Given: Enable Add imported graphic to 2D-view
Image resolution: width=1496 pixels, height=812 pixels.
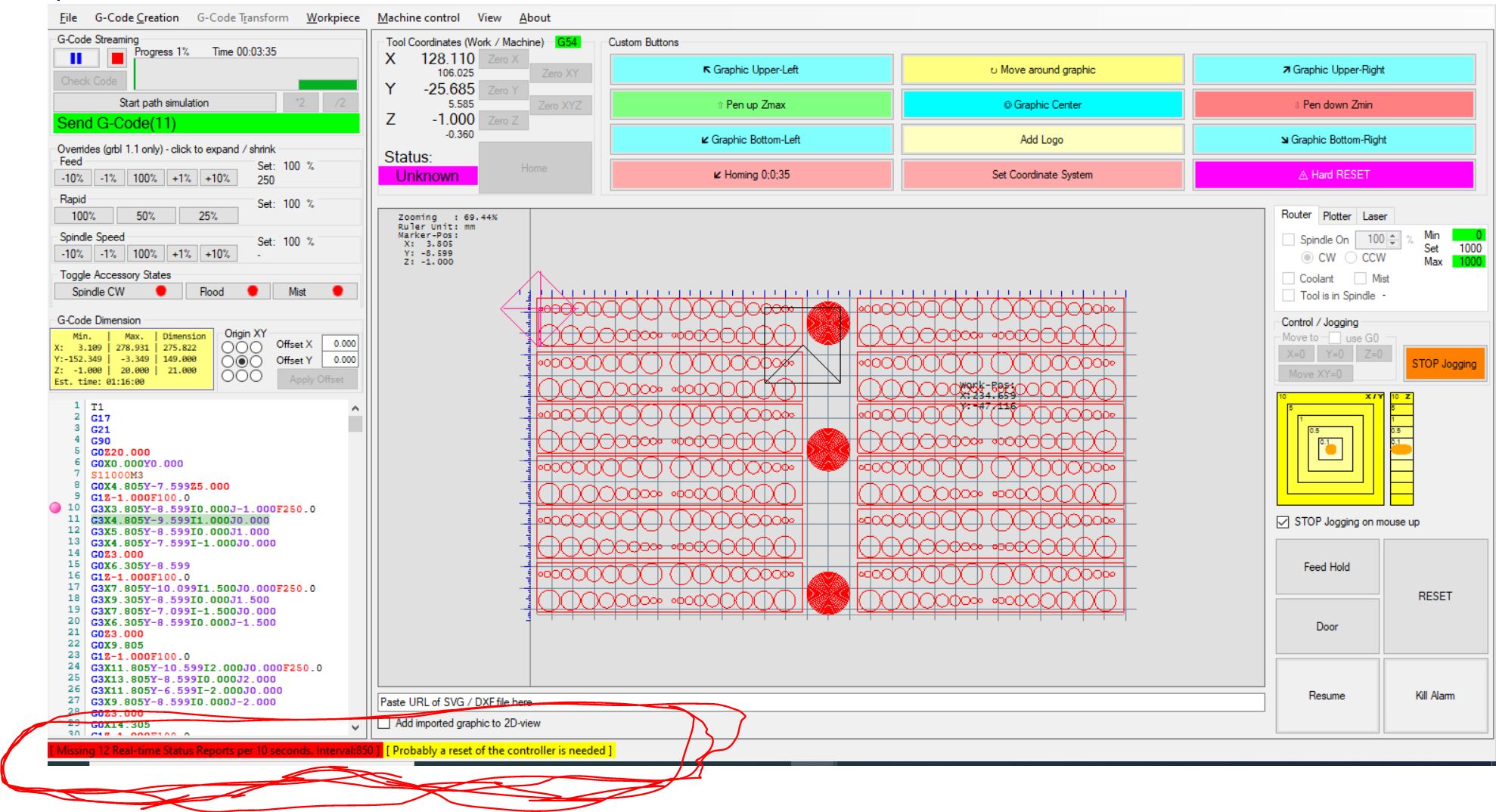Looking at the screenshot, I should pos(384,724).
